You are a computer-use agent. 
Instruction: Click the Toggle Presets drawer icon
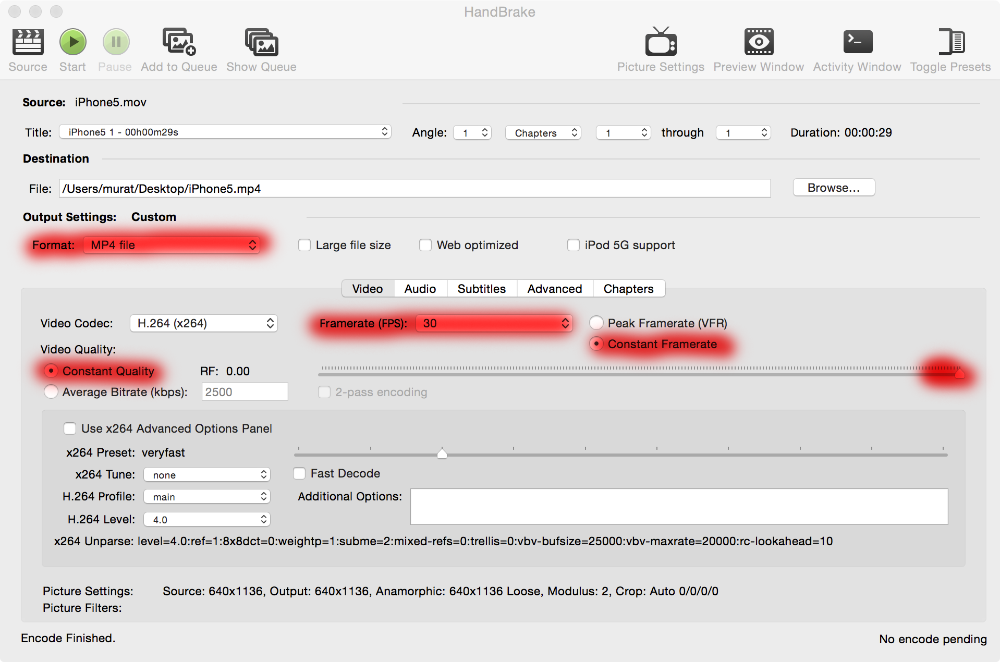951,42
